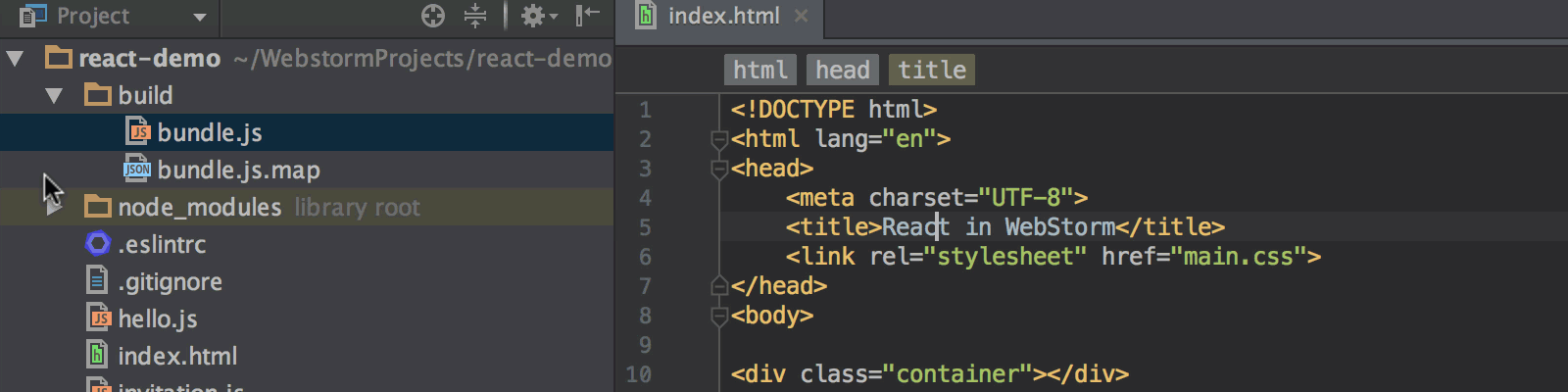Click the collapse all icon in Project toolbar
The width and height of the screenshot is (1568, 392).
tap(475, 16)
